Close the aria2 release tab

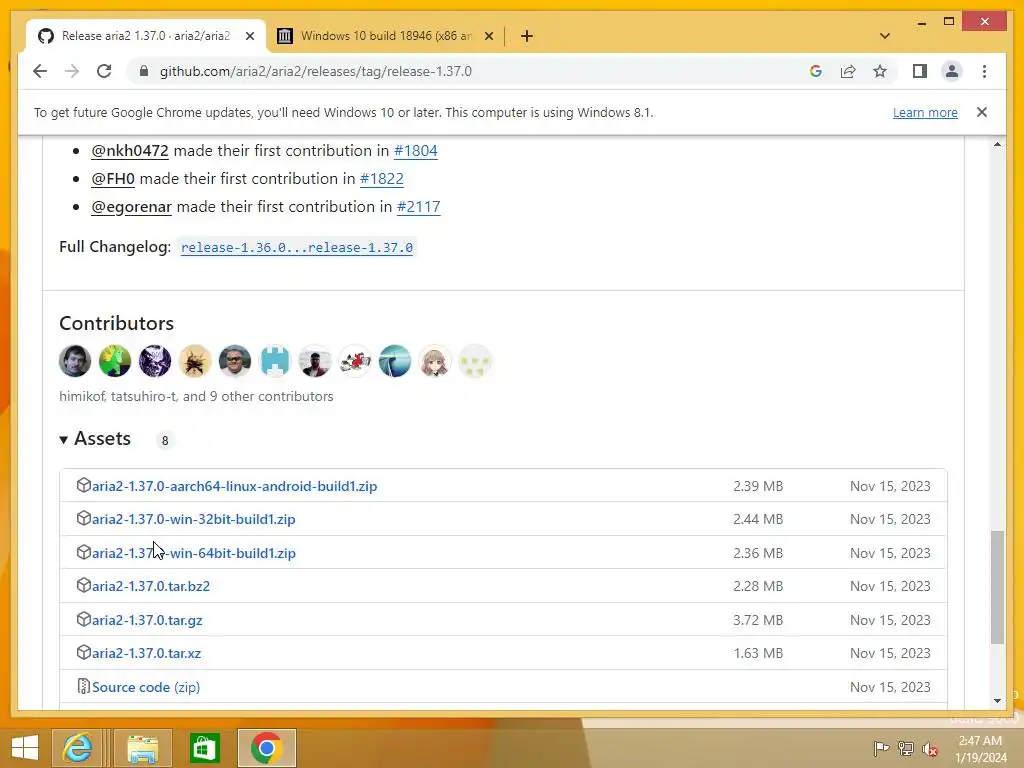pyautogui.click(x=249, y=36)
